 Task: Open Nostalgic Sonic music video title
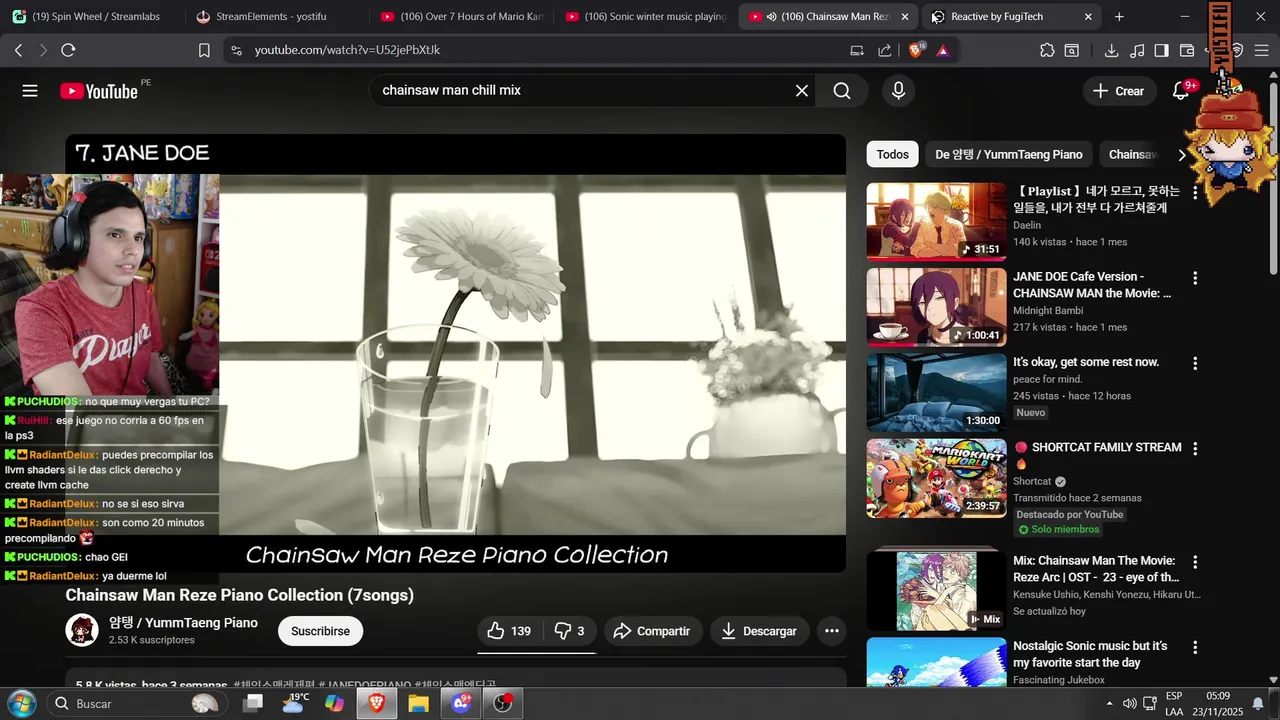click(x=1090, y=654)
